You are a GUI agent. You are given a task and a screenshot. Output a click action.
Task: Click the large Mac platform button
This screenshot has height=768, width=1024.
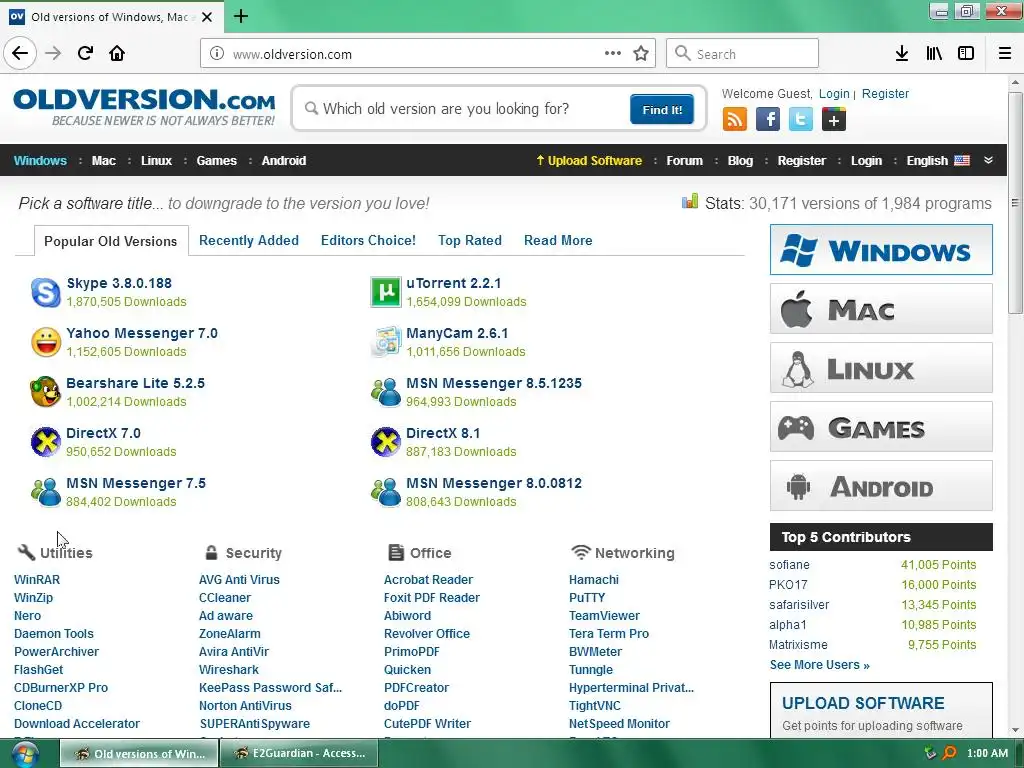(881, 308)
